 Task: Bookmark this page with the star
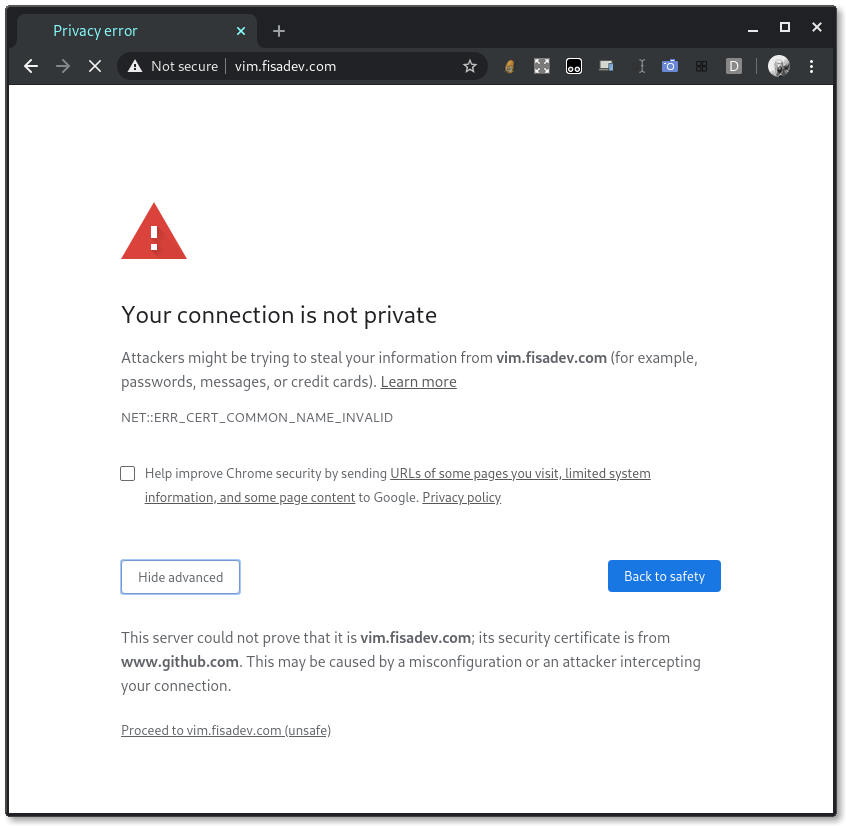[469, 66]
